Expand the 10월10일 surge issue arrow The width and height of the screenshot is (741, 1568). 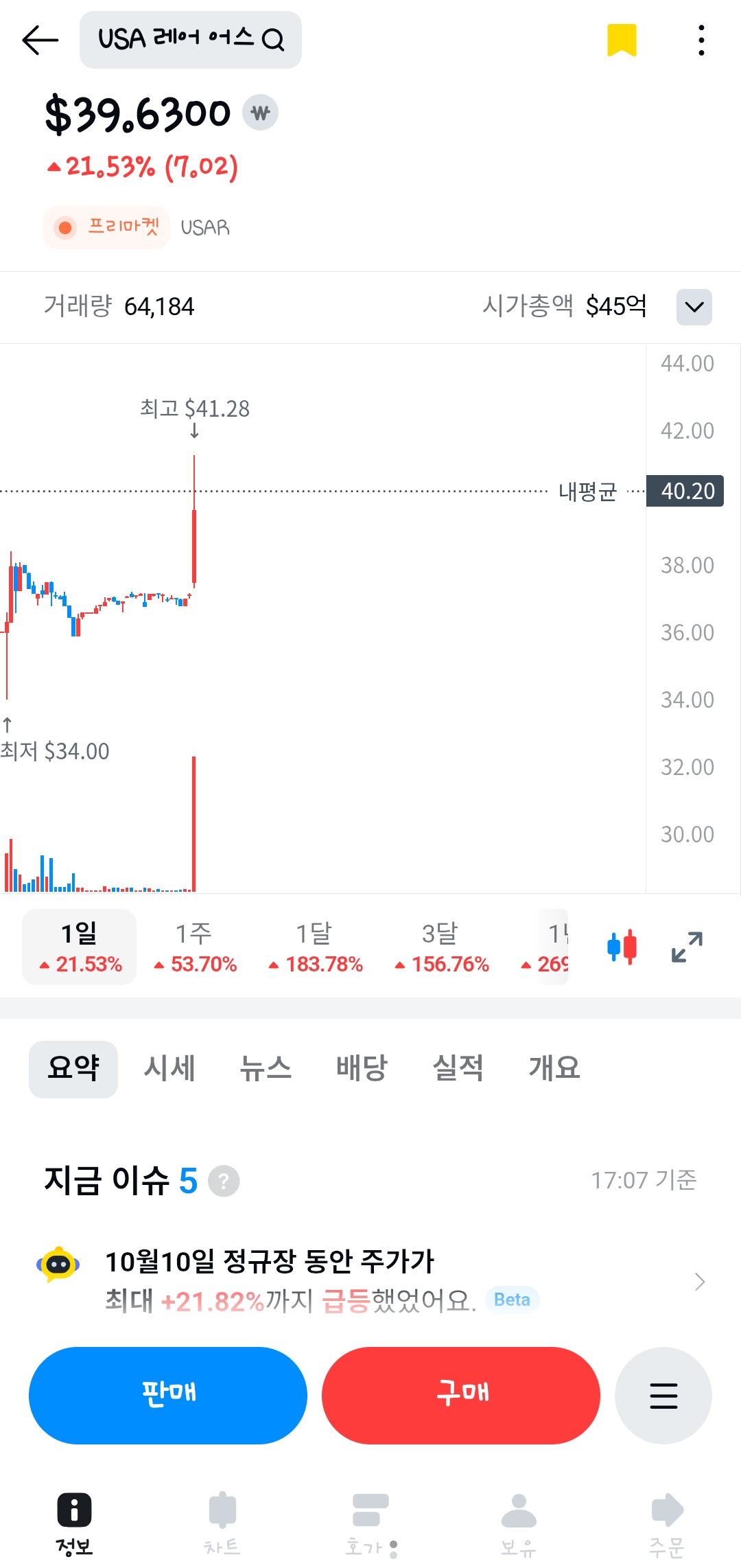click(x=699, y=1281)
